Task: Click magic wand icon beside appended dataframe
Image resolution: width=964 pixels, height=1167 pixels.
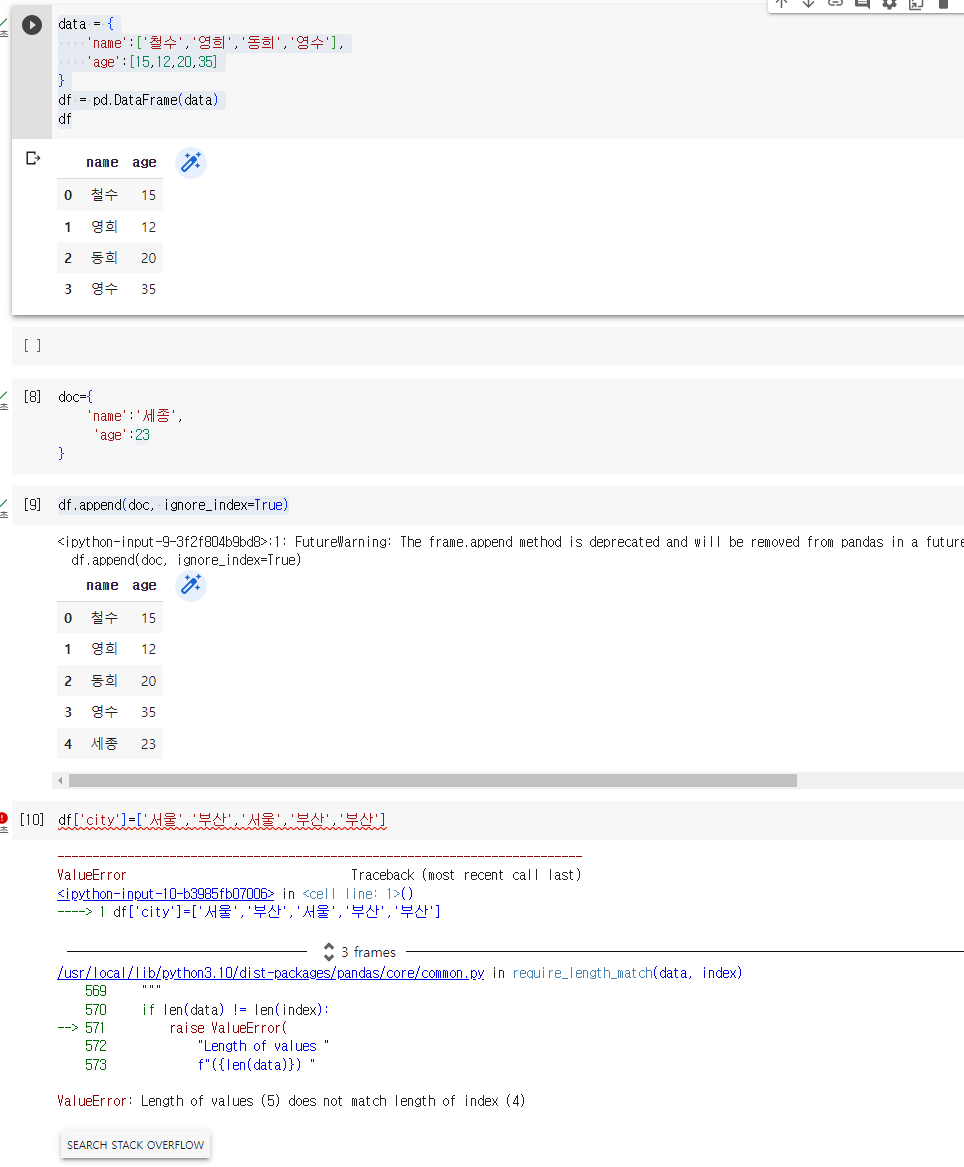Action: click(x=191, y=585)
